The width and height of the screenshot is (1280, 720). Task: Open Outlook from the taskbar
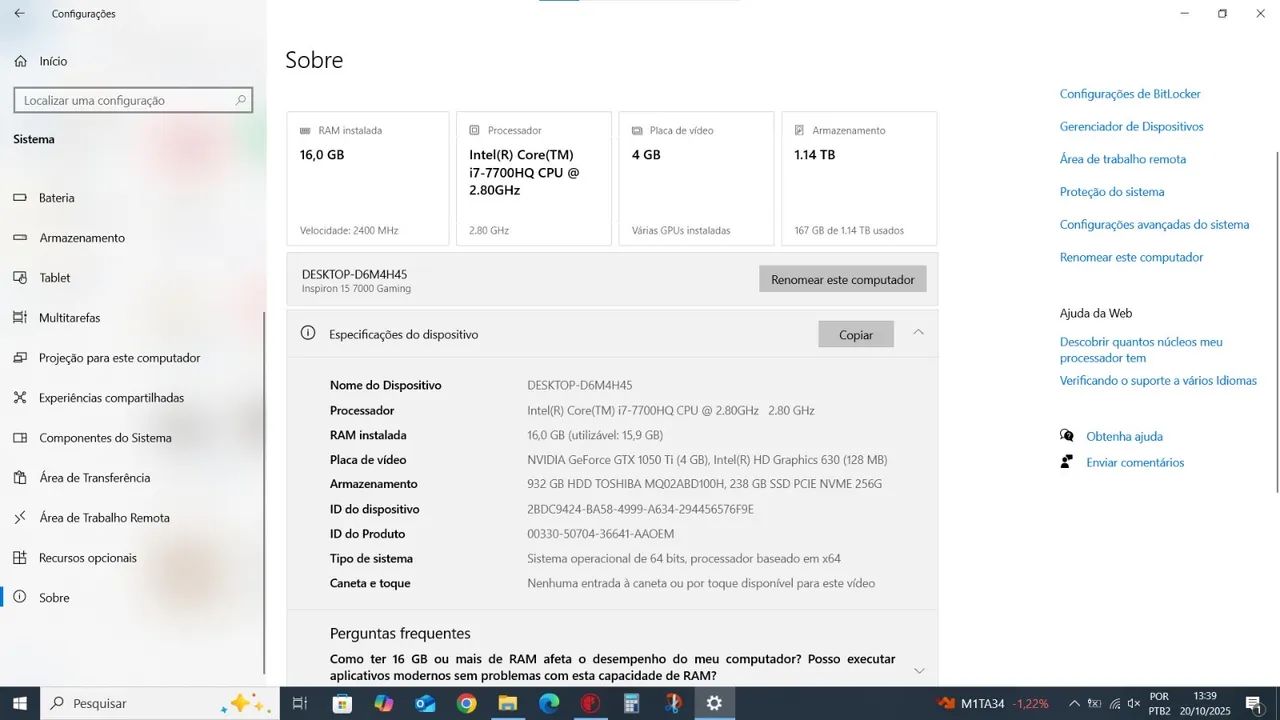pyautogui.click(x=425, y=703)
